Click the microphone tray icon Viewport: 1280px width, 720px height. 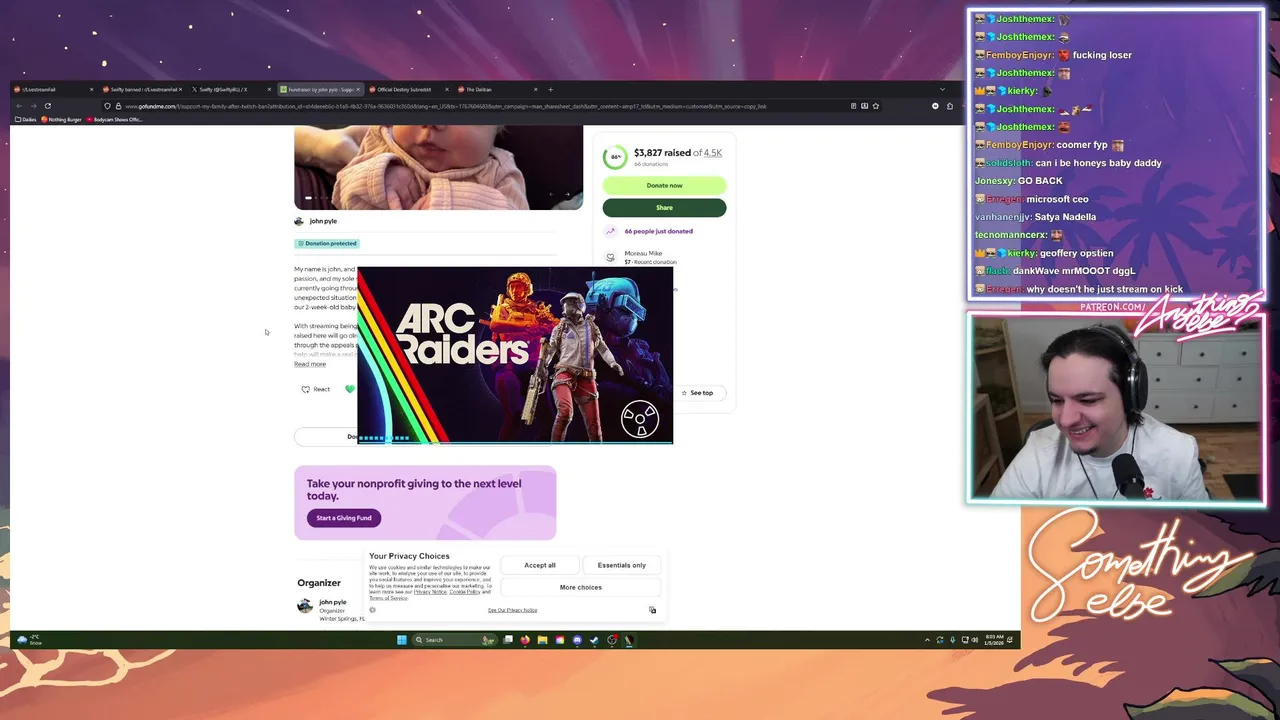[x=952, y=640]
